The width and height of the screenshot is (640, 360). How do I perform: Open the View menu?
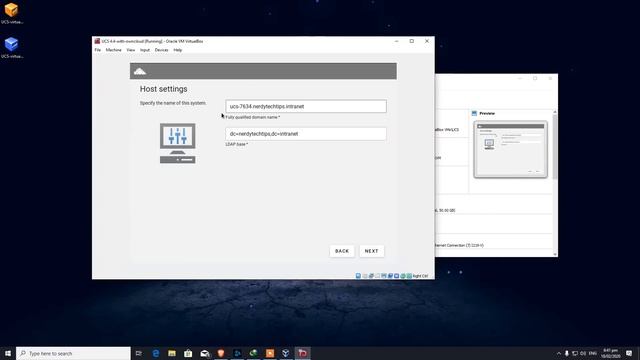click(x=131, y=50)
